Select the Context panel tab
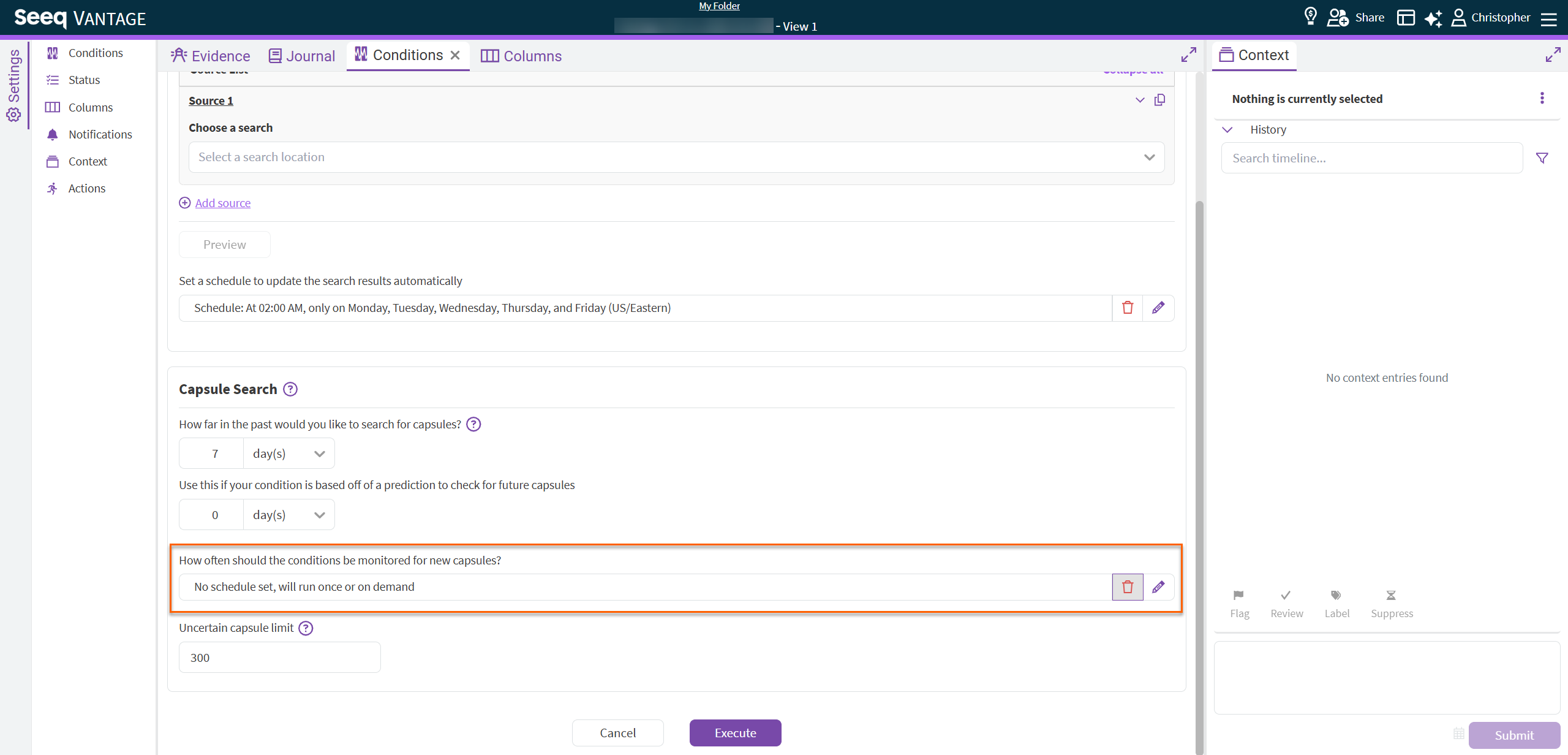 (x=1254, y=55)
